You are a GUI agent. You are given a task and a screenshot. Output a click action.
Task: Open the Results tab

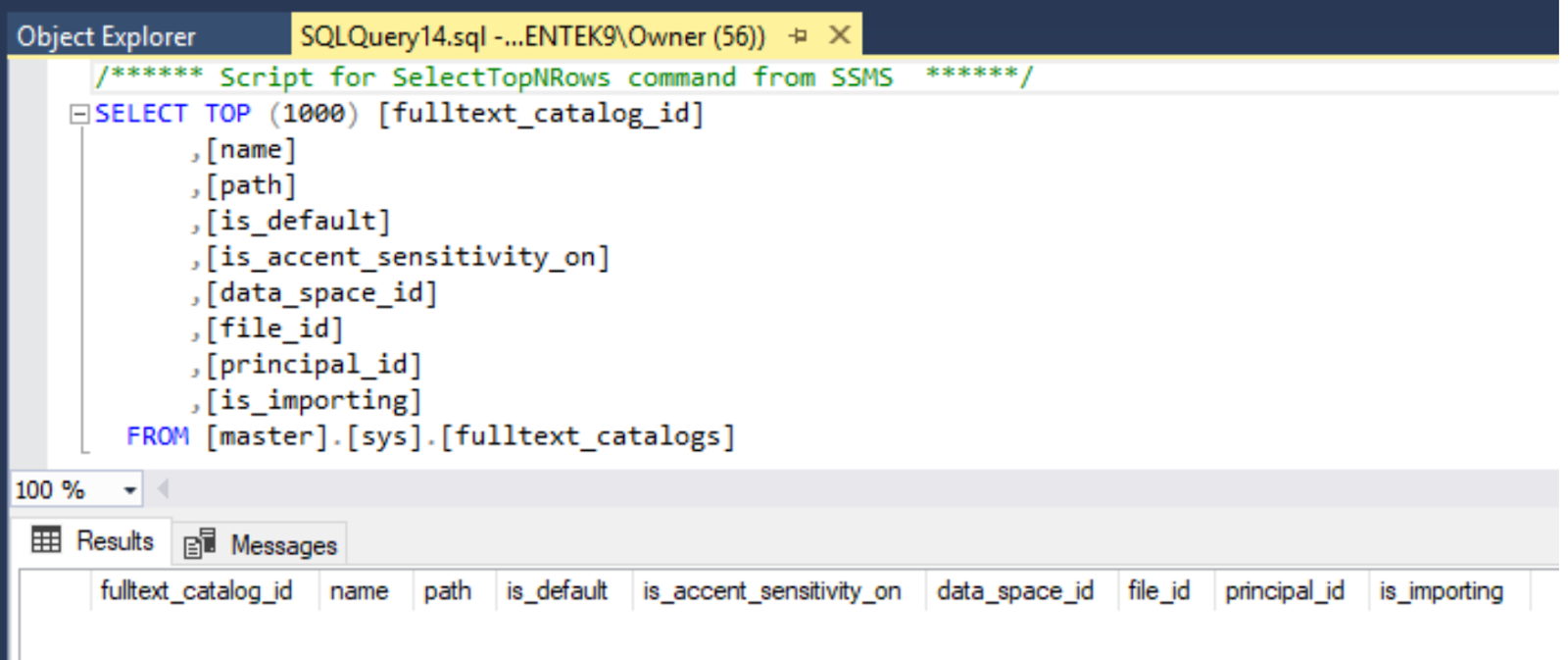(x=92, y=540)
